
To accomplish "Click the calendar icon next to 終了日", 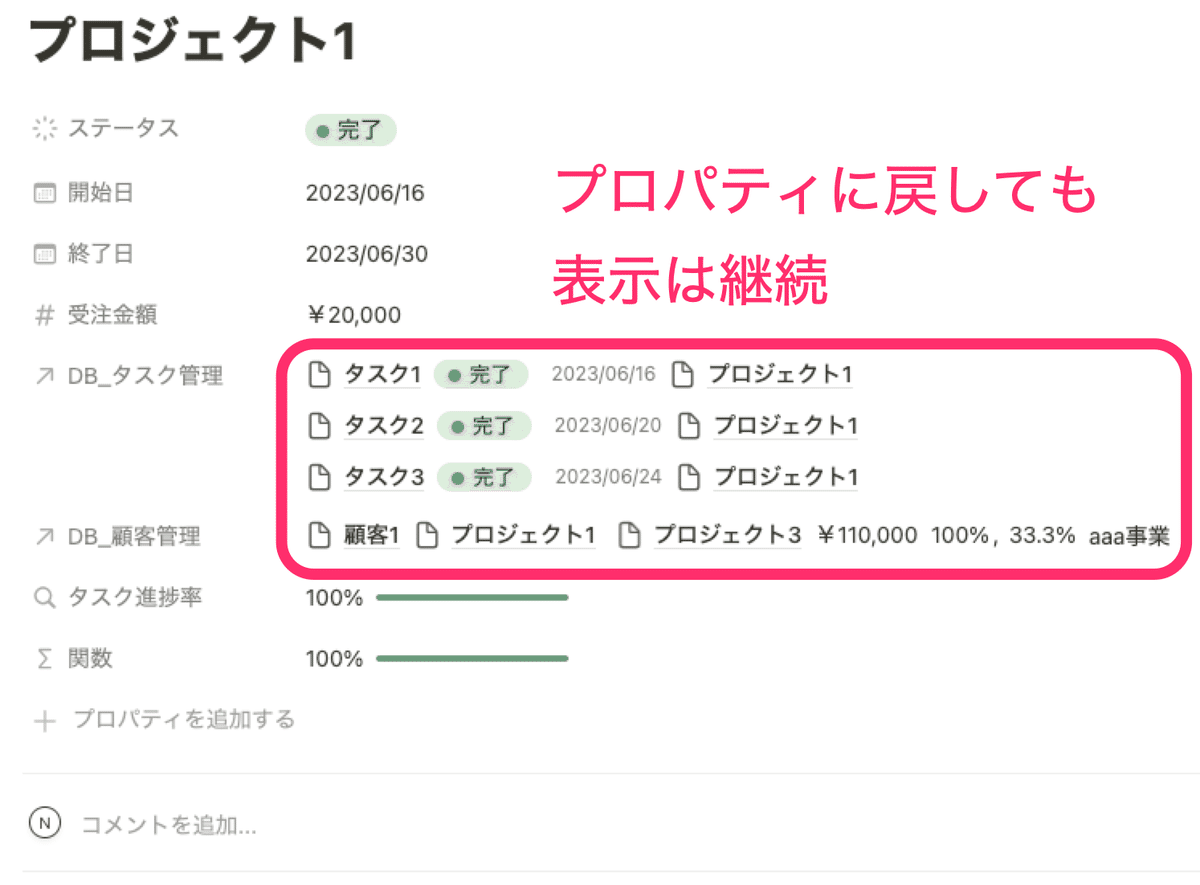I will pyautogui.click(x=44, y=253).
